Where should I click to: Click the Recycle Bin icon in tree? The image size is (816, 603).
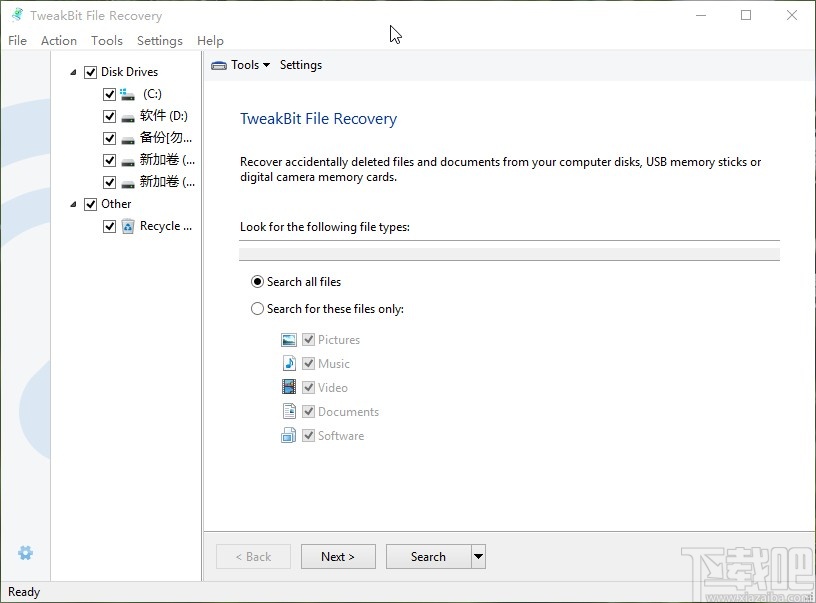tap(128, 226)
